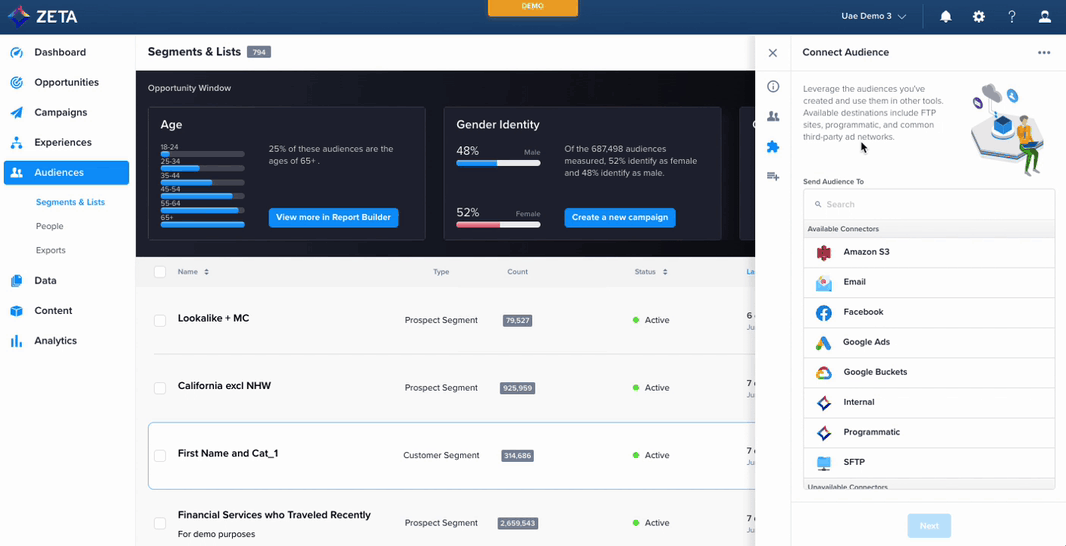Open the notifications bell icon
Image resolution: width=1066 pixels, height=546 pixels.
click(945, 17)
